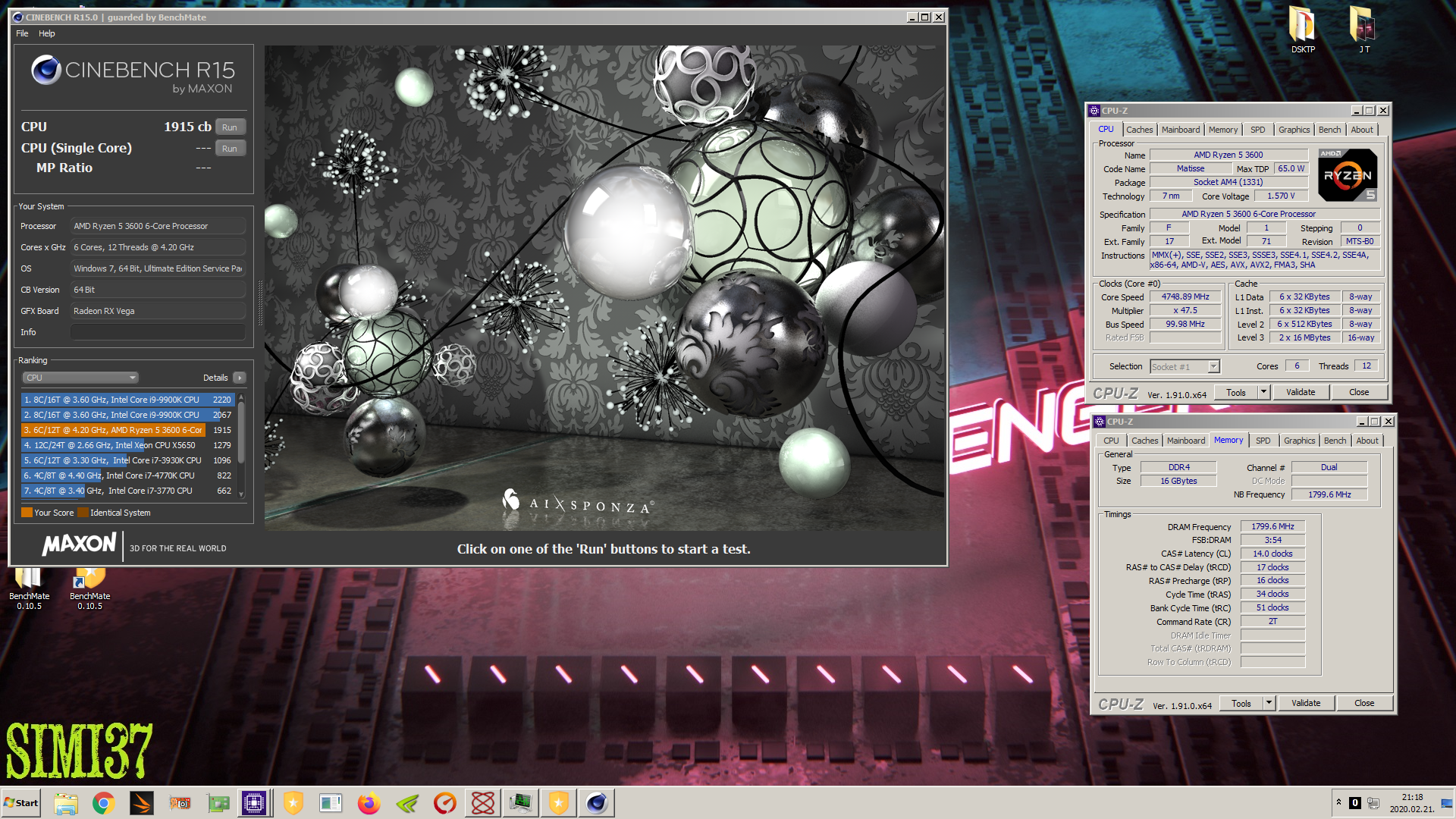Open the Socket #1 selection dropdown
This screenshot has width=1456, height=819.
(1185, 367)
